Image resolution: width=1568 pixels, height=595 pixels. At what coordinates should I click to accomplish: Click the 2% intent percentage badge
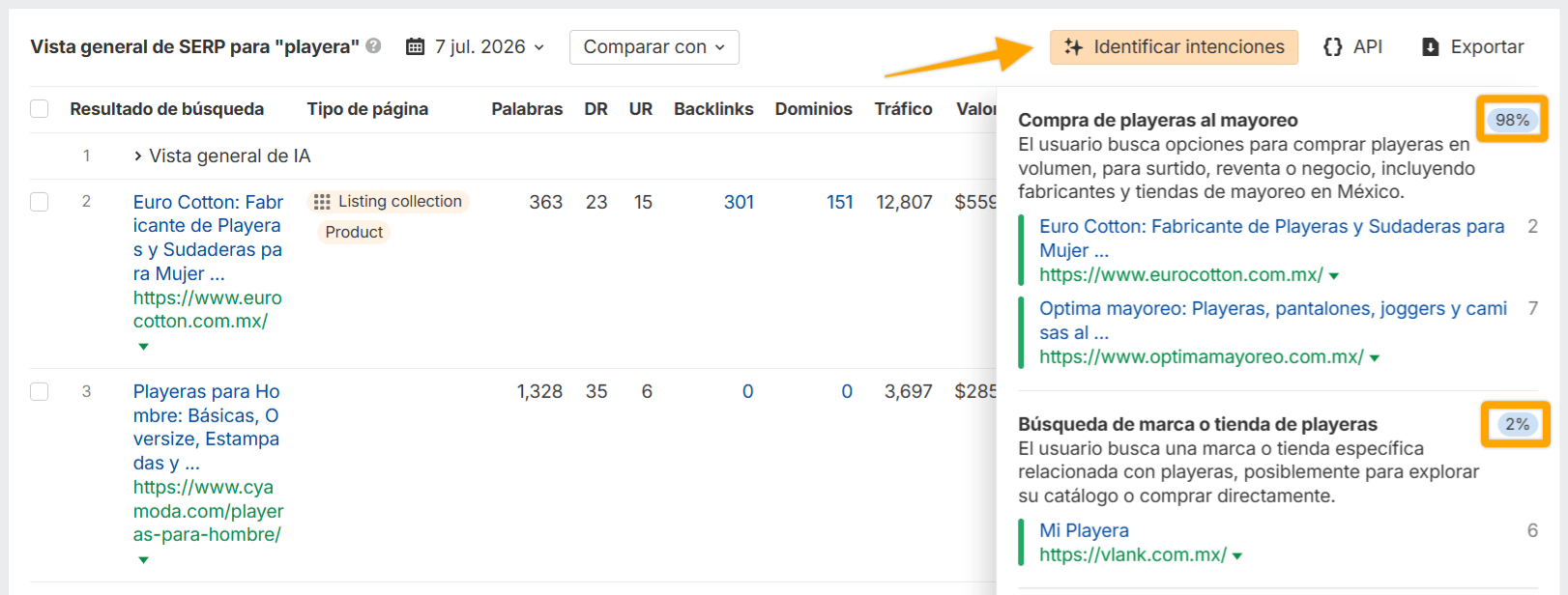(x=1517, y=424)
